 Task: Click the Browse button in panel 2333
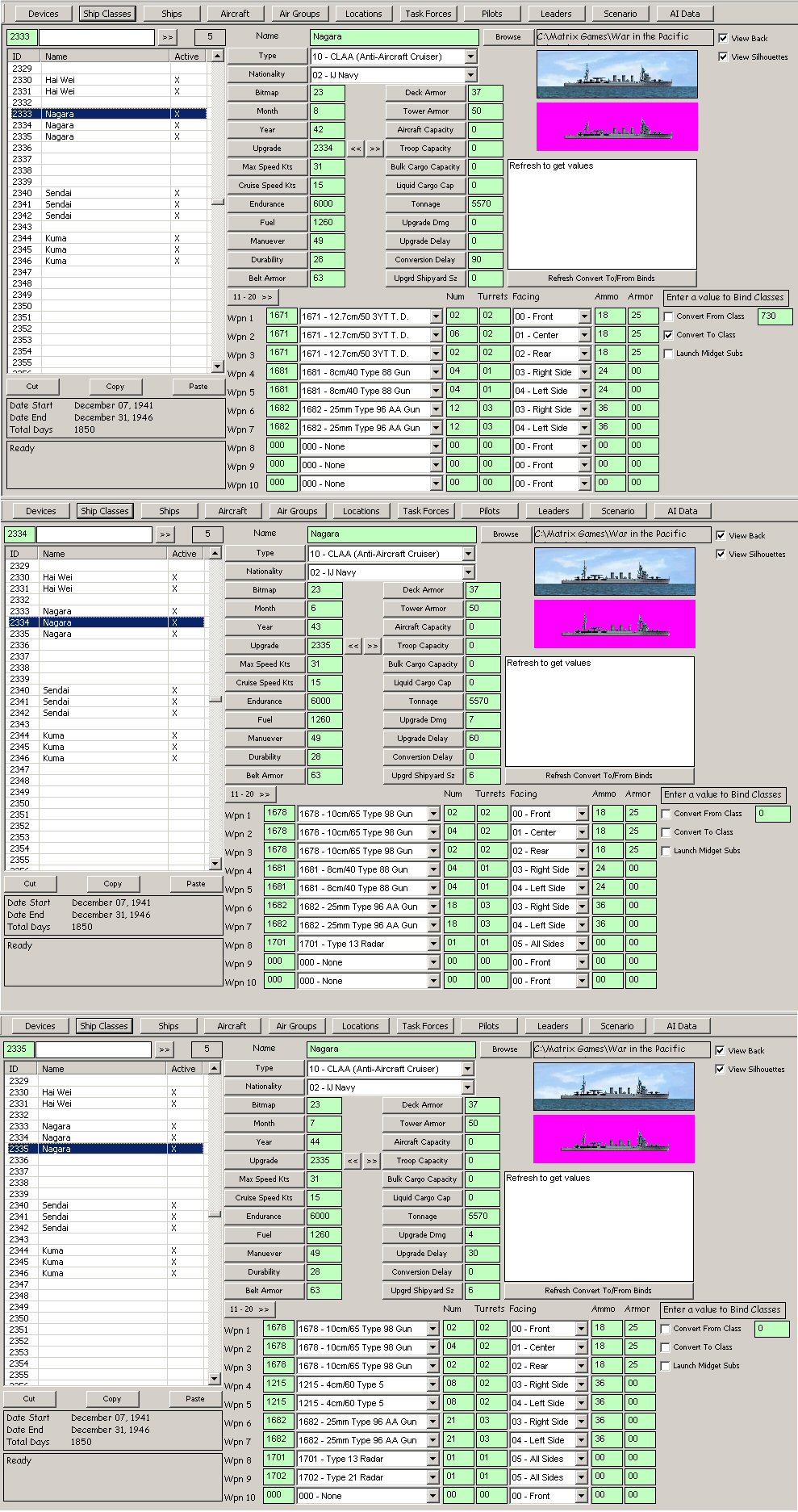pos(508,37)
